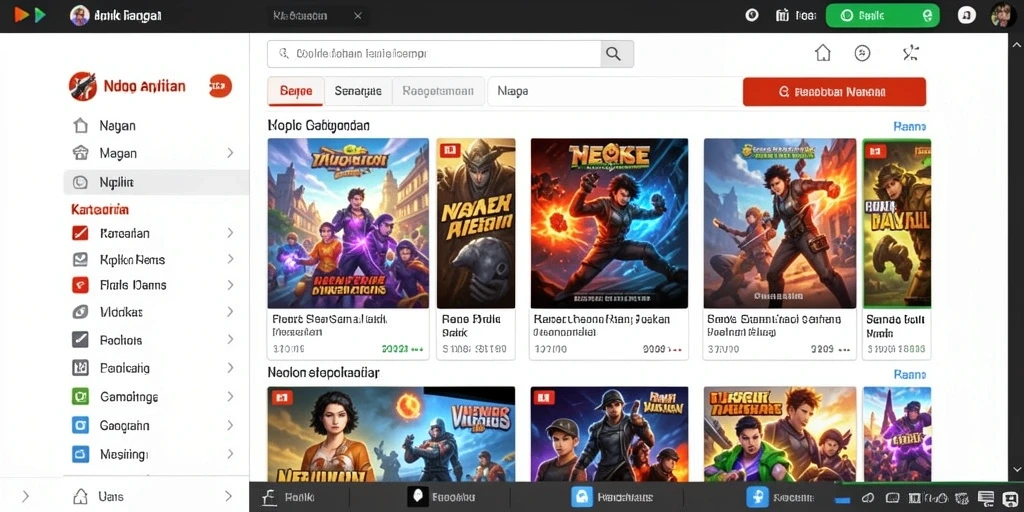Click the shop icon next to Magan

pos(80,153)
